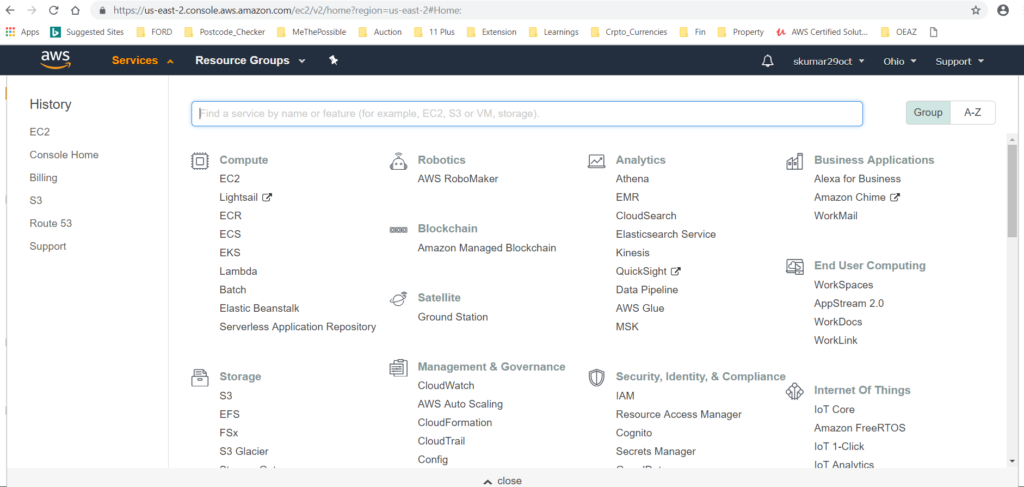Viewport: 1024px width, 487px height.
Task: Open the Crpto_Currencies bookmark folder
Action: click(628, 31)
